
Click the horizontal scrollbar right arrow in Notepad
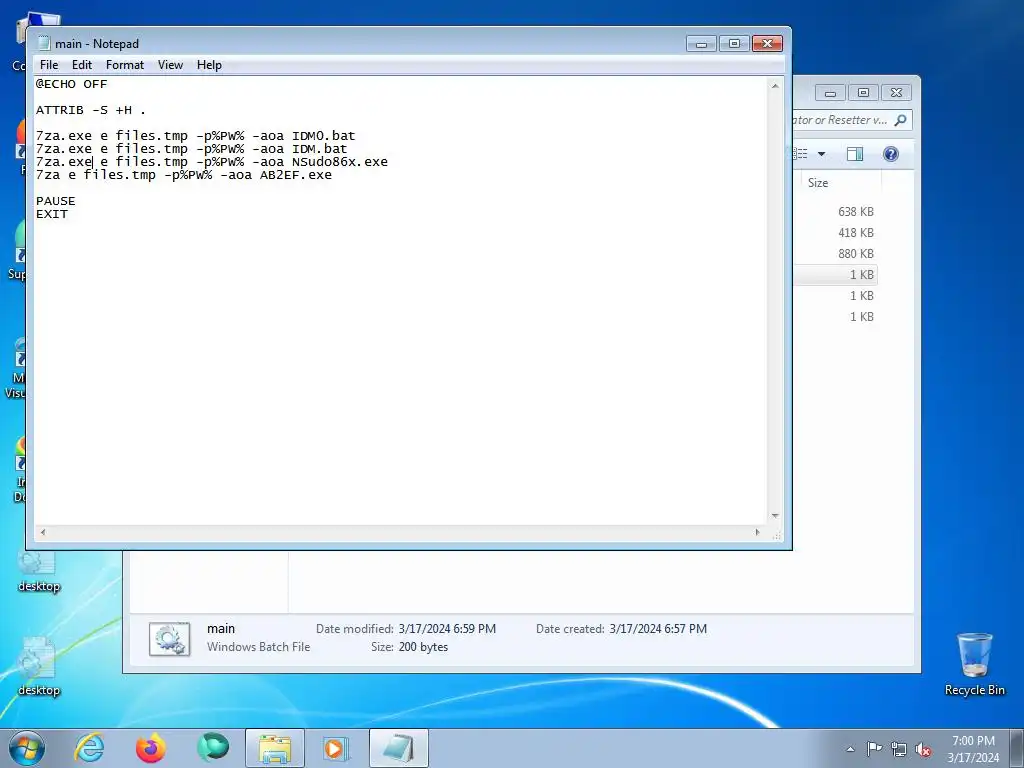pyautogui.click(x=758, y=532)
